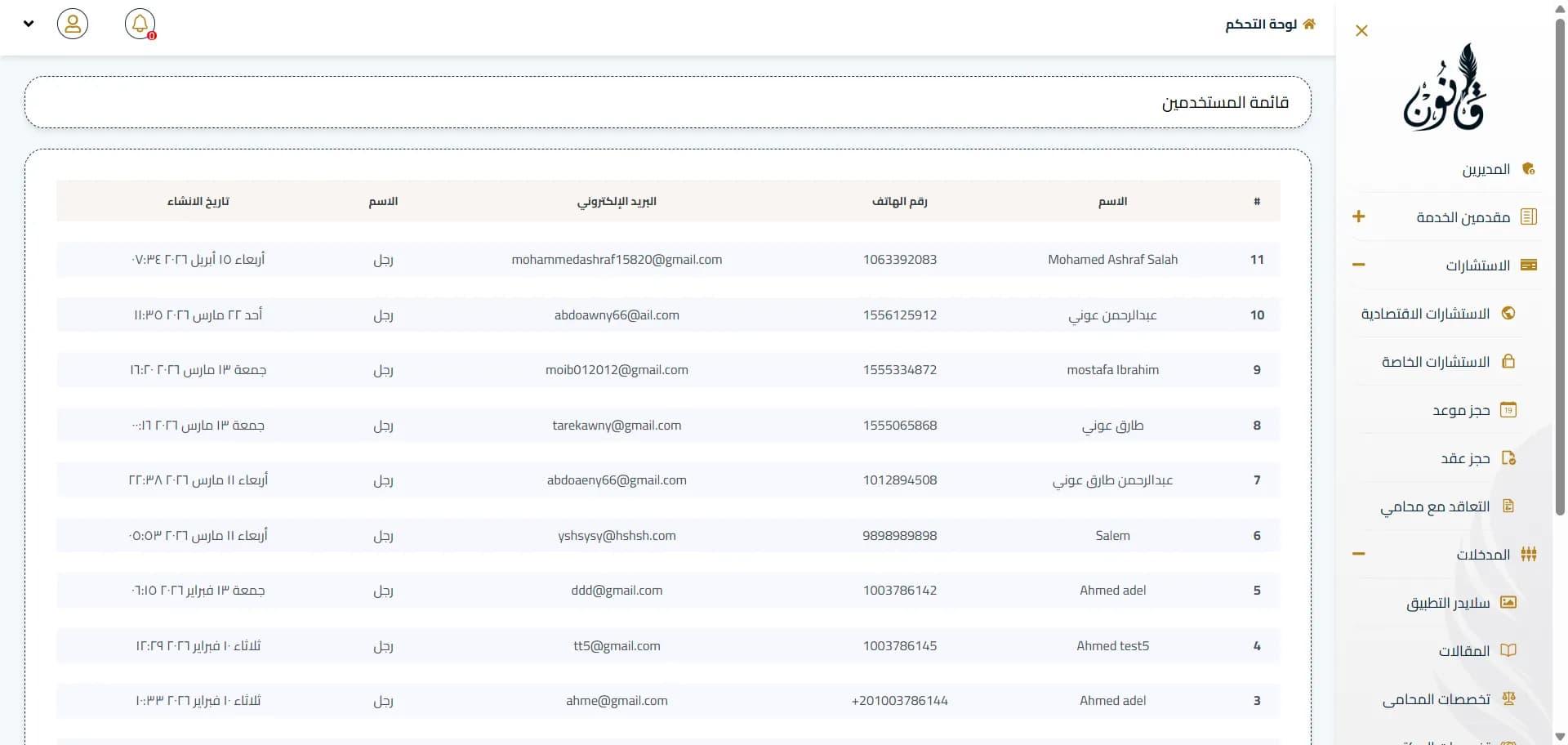Screen dimensions: 1568x745
Task: Open سلايدر التطبيق submenu item
Action: [x=1448, y=603]
